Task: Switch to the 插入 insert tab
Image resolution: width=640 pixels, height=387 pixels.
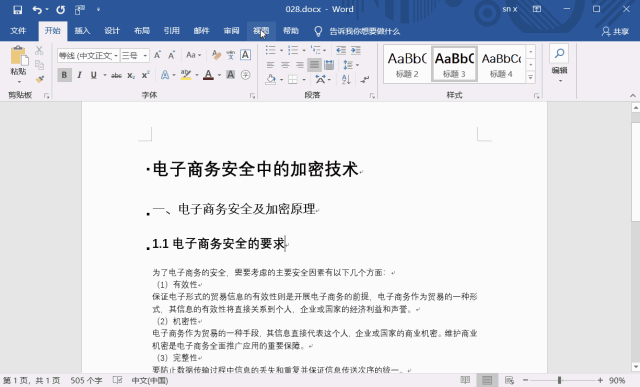Action: click(x=82, y=31)
